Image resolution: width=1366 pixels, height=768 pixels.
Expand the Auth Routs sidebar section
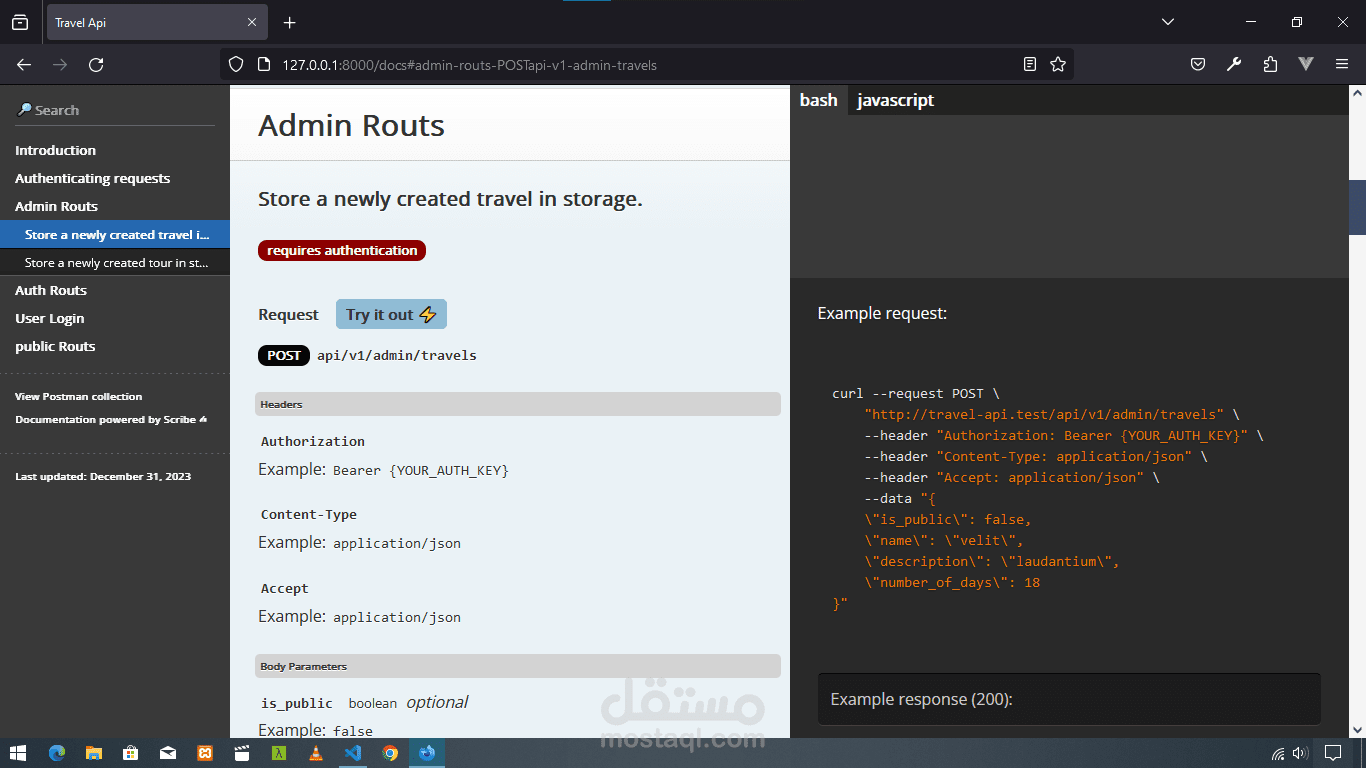[51, 290]
